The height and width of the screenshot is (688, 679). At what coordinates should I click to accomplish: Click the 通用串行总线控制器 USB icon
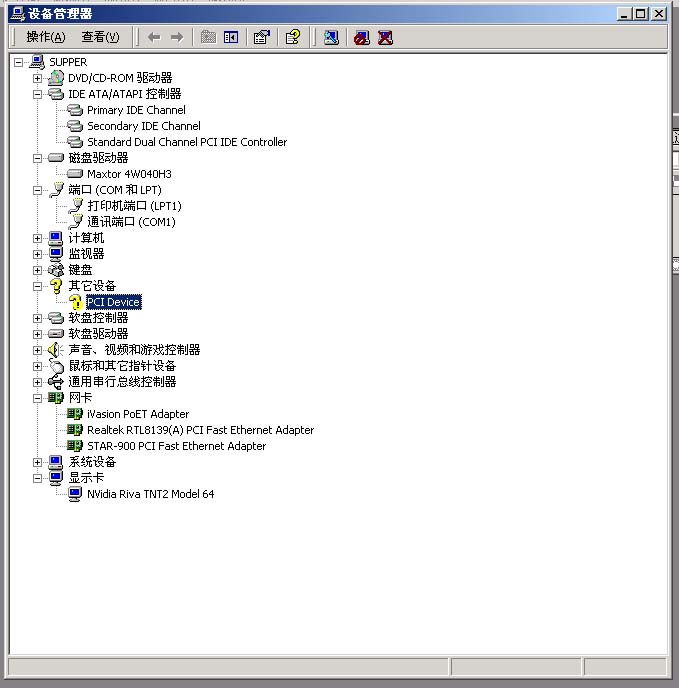(x=56, y=382)
